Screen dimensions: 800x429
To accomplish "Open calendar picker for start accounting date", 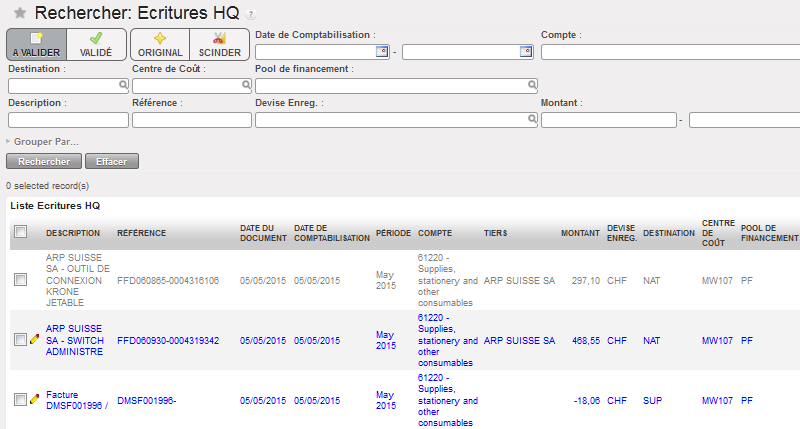I will point(381,51).
